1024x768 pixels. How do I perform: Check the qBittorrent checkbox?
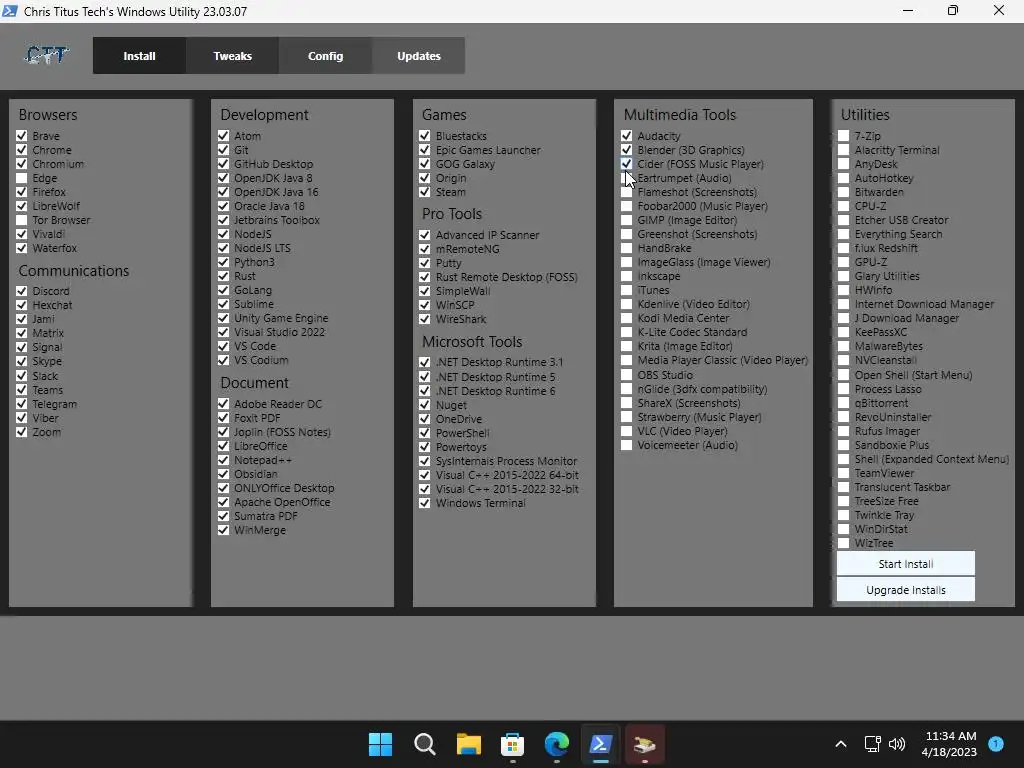pos(843,403)
